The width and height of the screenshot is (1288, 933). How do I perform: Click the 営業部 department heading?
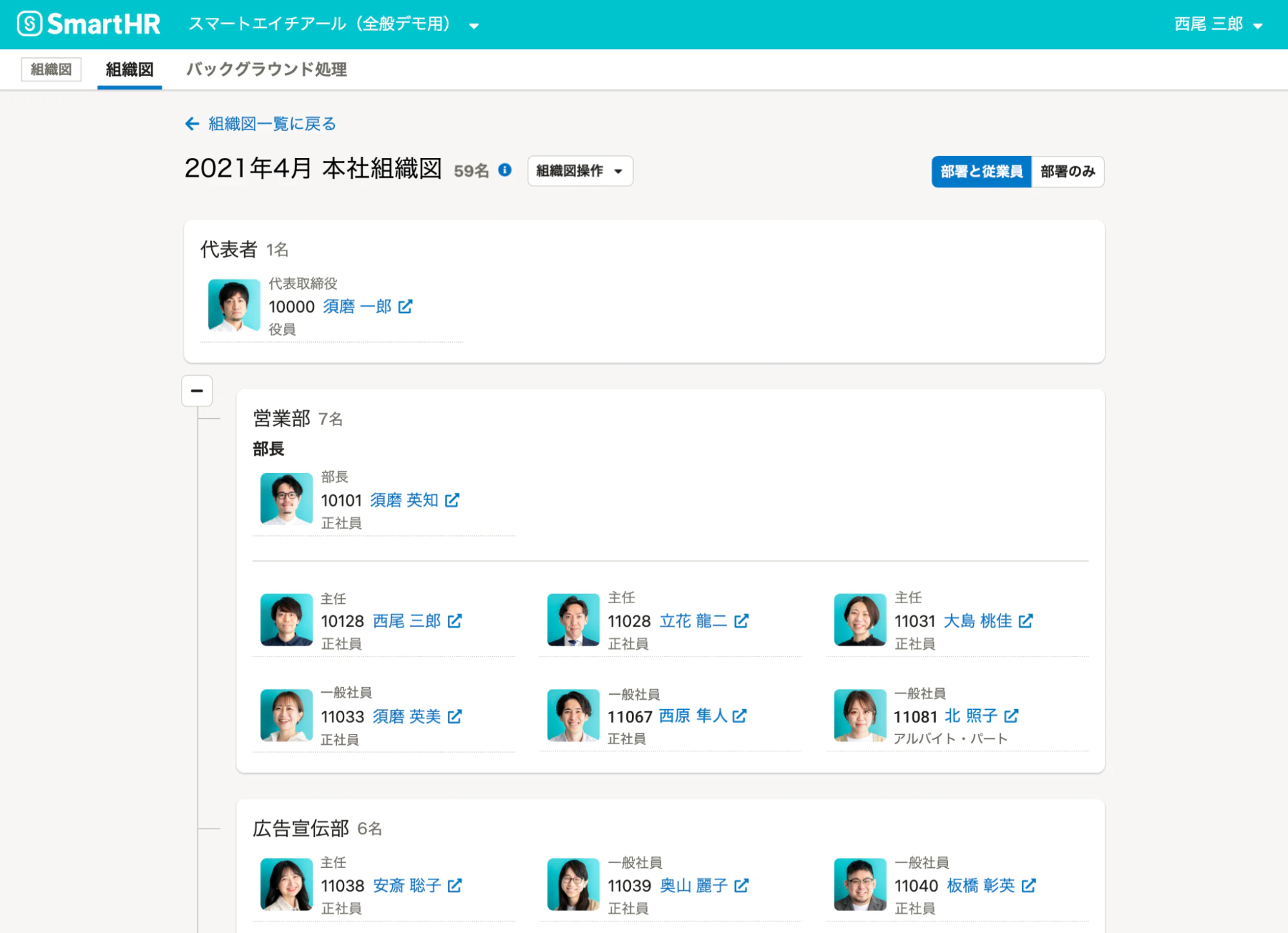282,419
